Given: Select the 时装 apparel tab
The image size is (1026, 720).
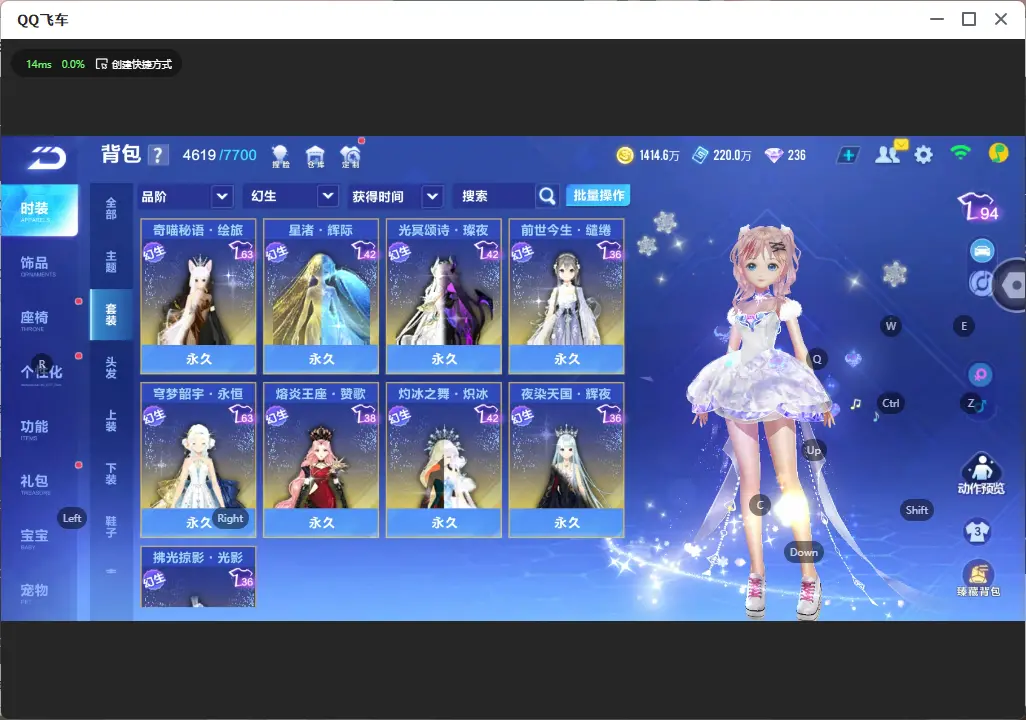Looking at the screenshot, I should pyautogui.click(x=39, y=210).
